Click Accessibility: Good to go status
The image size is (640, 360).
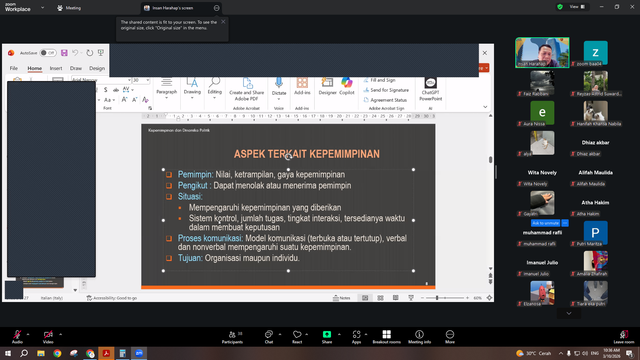(x=111, y=298)
